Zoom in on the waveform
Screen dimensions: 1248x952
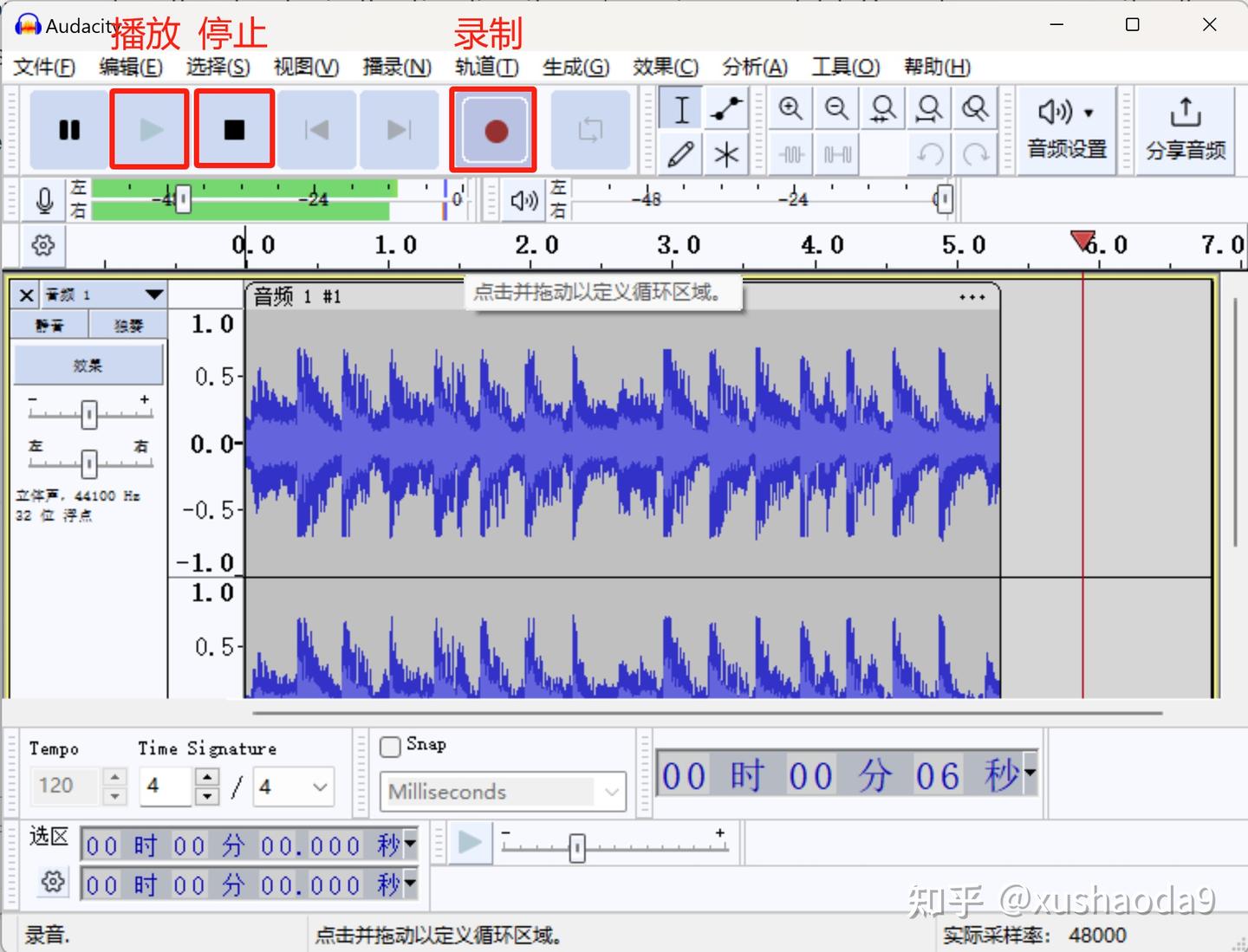(x=790, y=108)
